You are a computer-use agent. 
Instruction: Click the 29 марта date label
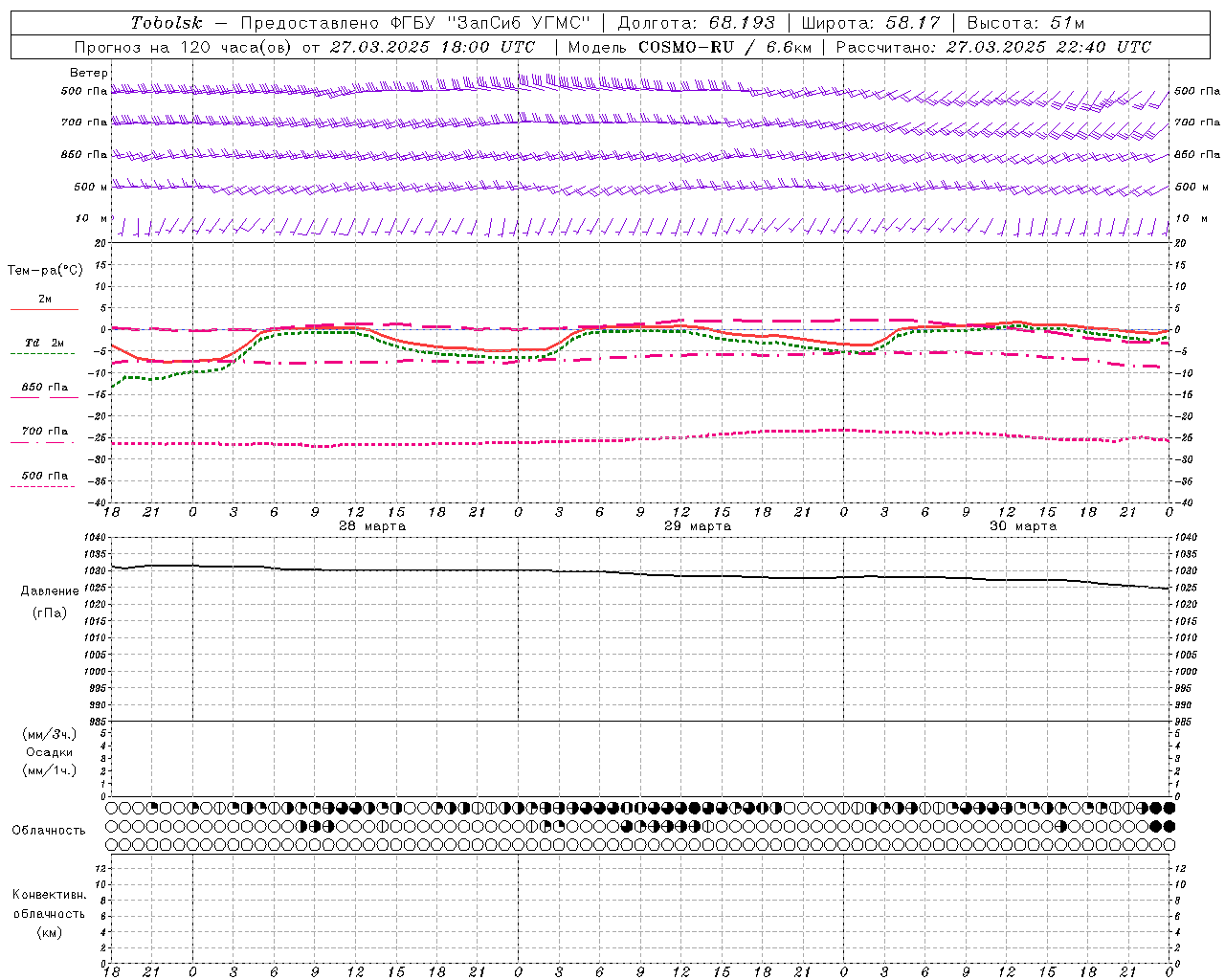(698, 526)
